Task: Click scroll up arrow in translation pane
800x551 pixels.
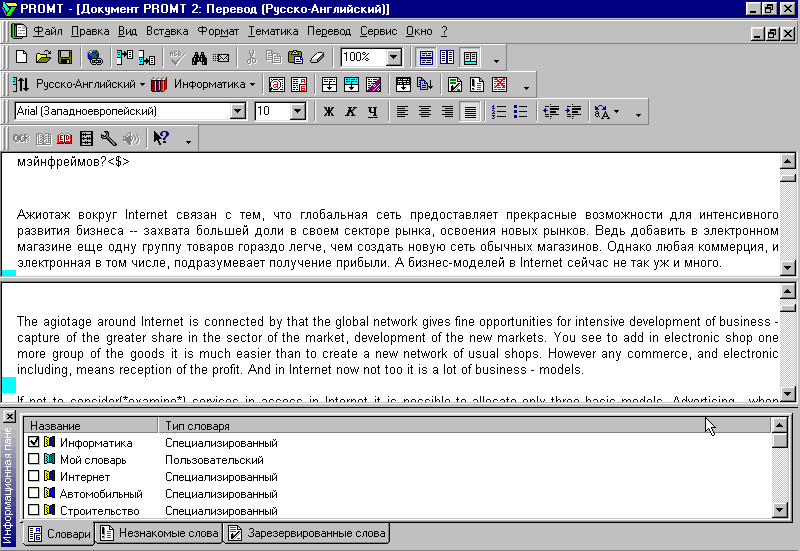Action: pyautogui.click(x=788, y=291)
